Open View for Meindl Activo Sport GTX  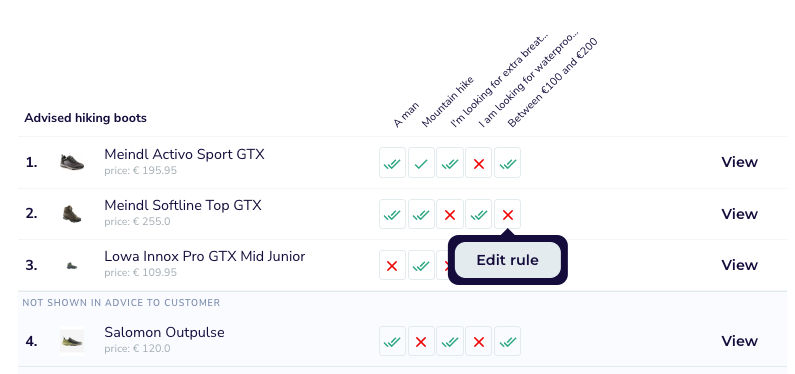pos(739,162)
